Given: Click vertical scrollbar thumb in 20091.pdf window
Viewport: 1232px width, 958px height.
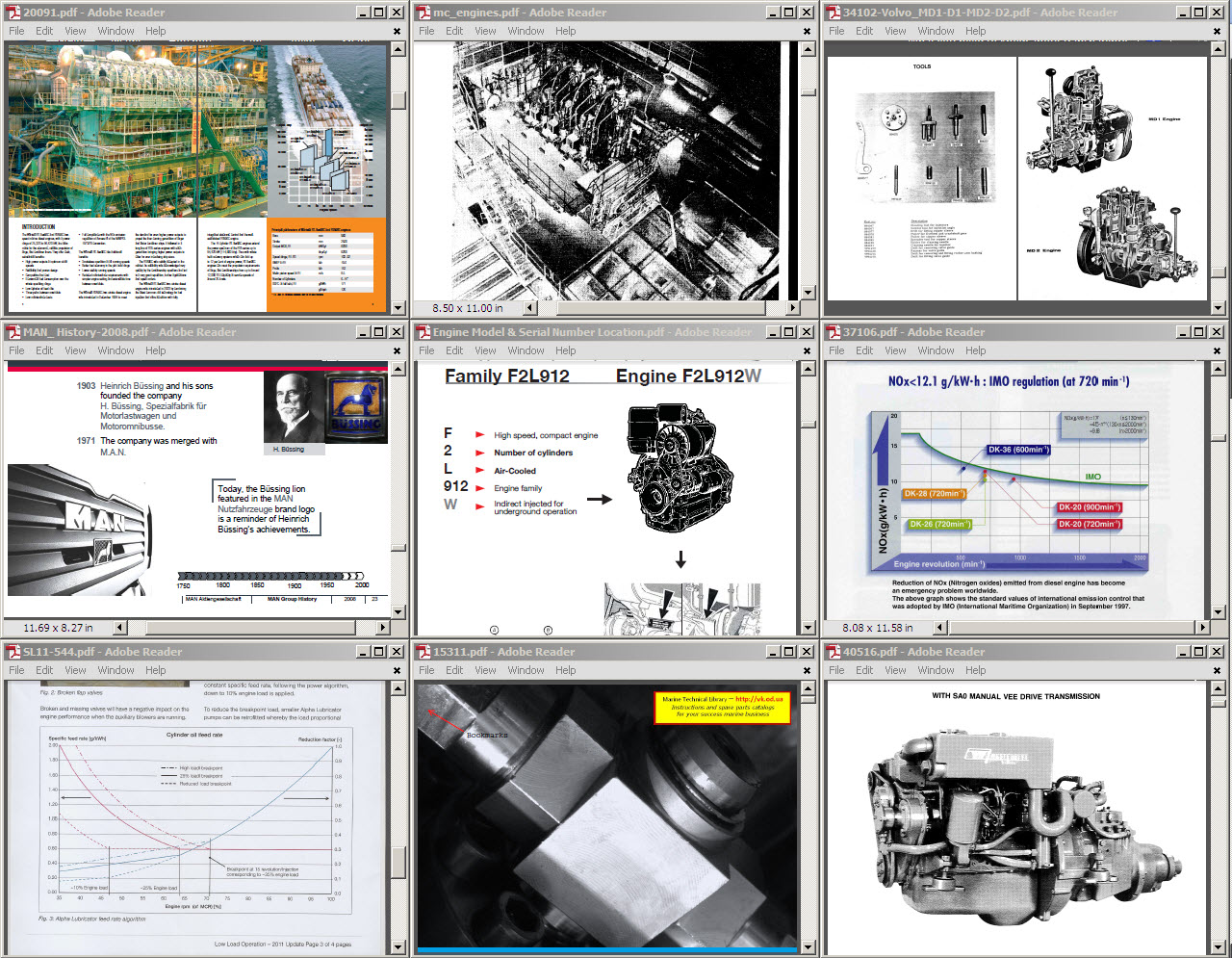Looking at the screenshot, I should tap(398, 100).
